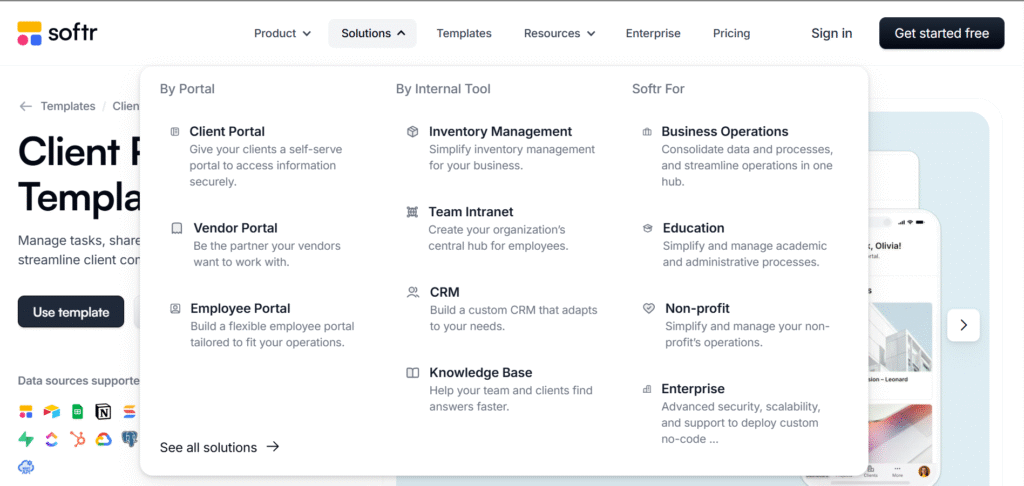Click the Get started free button

coord(941,33)
